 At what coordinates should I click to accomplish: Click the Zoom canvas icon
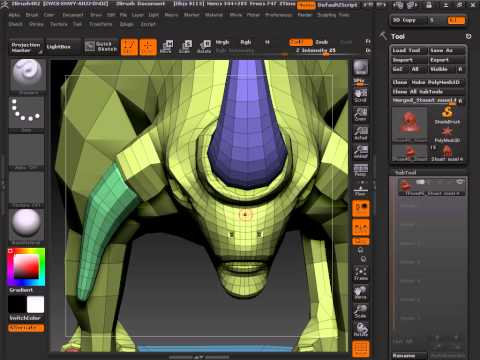pyautogui.click(x=360, y=115)
